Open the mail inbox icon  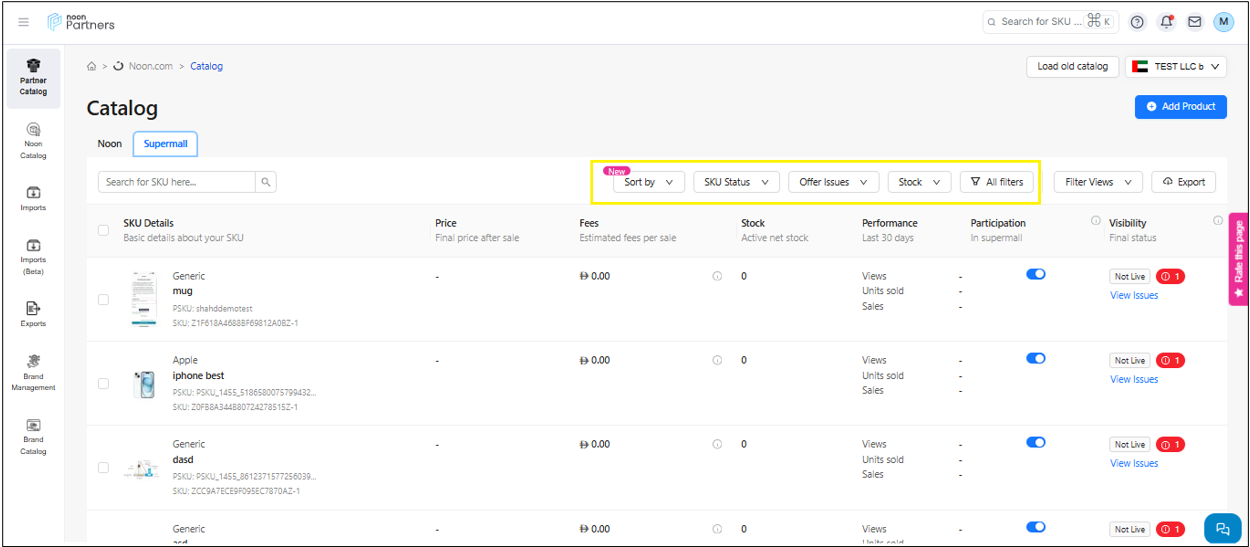pyautogui.click(x=1194, y=22)
